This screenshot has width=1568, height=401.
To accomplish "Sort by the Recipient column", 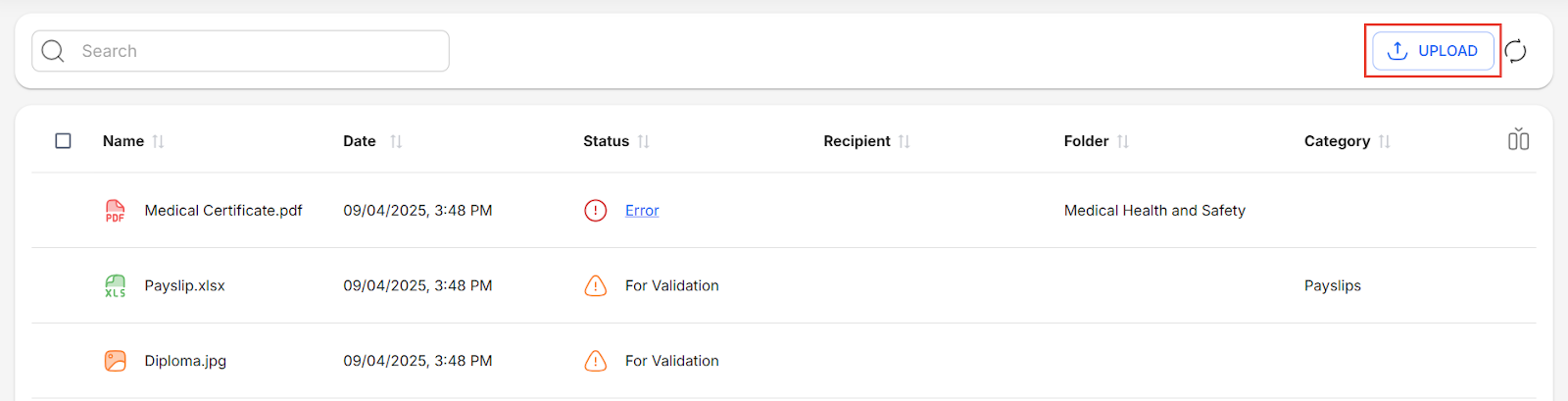I will [905, 141].
